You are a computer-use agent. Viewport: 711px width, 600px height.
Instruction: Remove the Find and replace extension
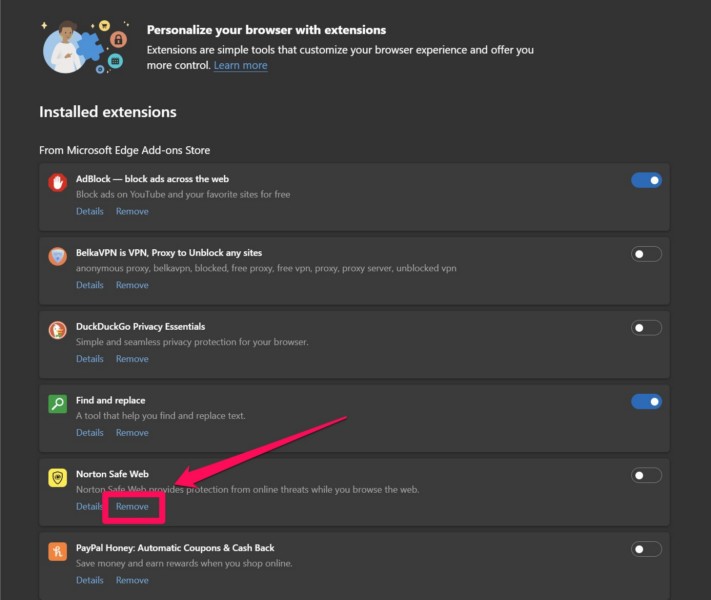132,433
